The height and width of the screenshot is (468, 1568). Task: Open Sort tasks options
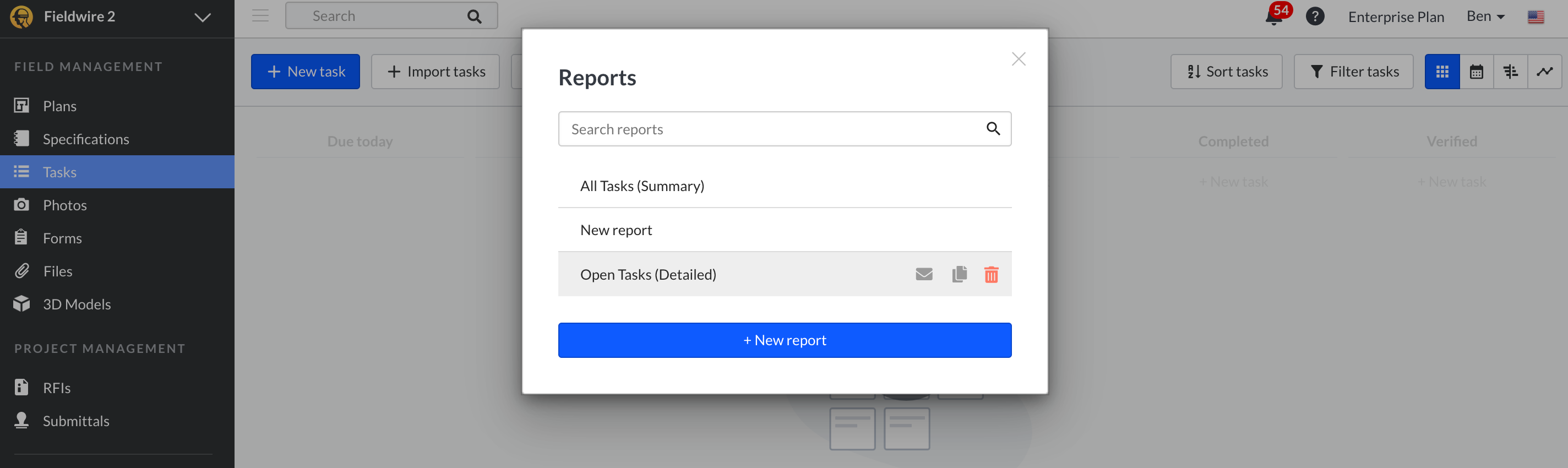click(x=1226, y=72)
